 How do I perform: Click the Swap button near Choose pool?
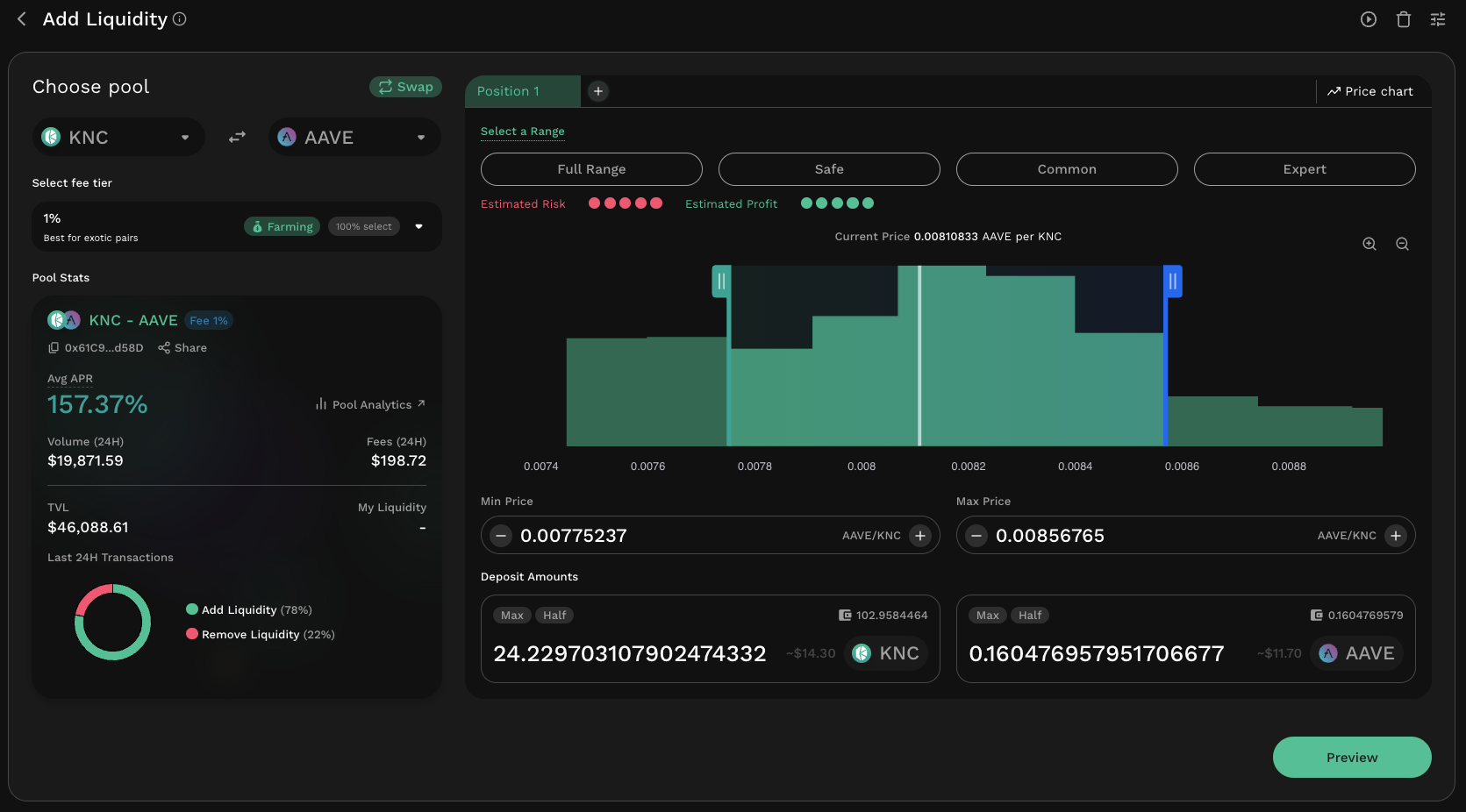click(405, 87)
